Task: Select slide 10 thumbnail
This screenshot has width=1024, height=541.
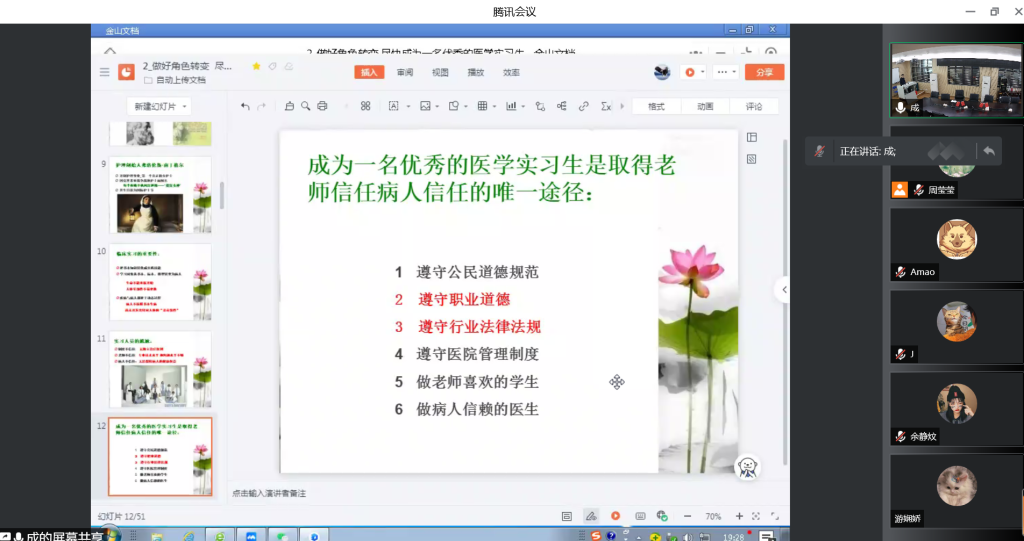Action: point(160,282)
